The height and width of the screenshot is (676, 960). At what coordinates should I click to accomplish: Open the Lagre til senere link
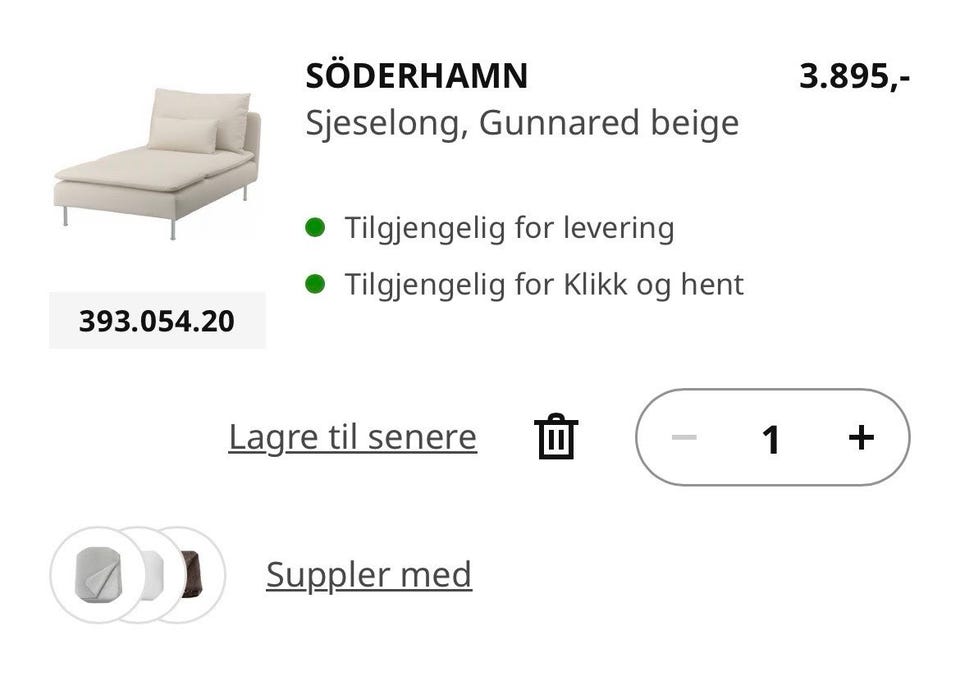point(352,437)
